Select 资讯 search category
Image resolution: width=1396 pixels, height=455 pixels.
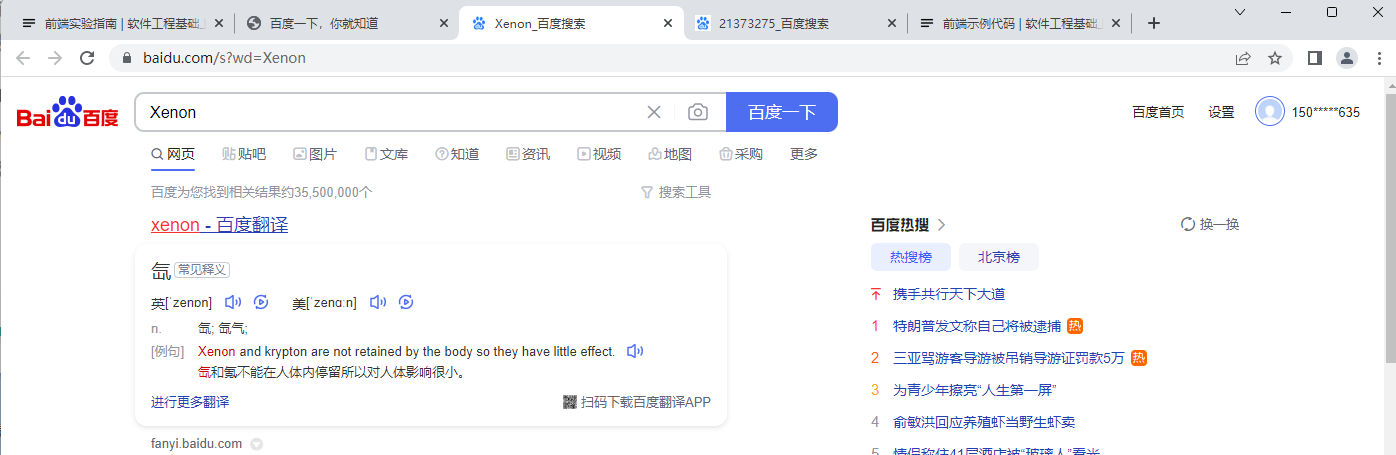click(x=528, y=154)
